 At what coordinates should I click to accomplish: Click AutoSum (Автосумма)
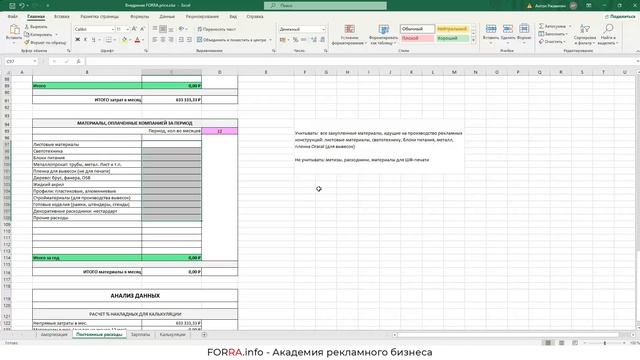[552, 26]
